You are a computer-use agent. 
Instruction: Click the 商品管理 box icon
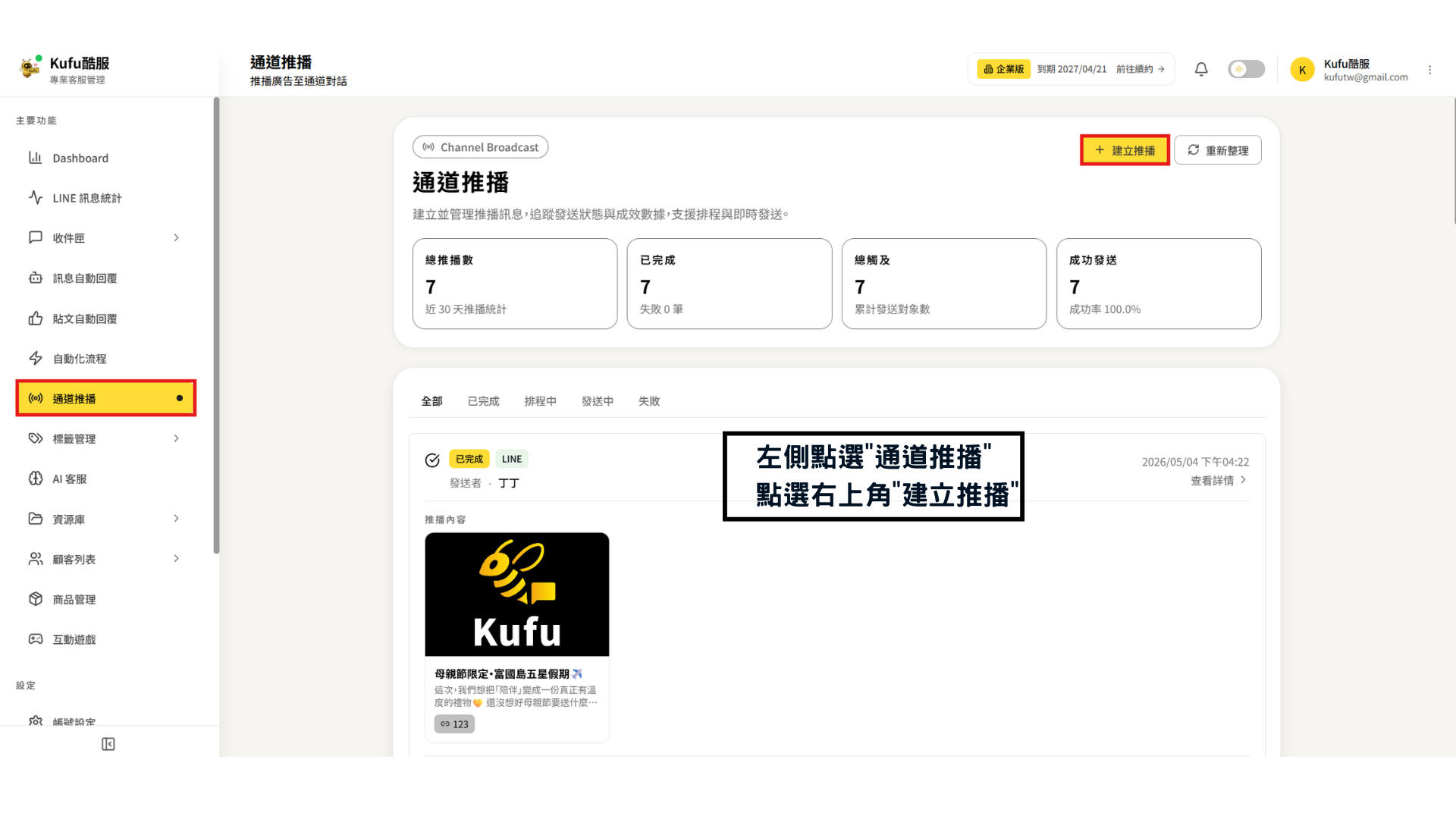coord(35,599)
